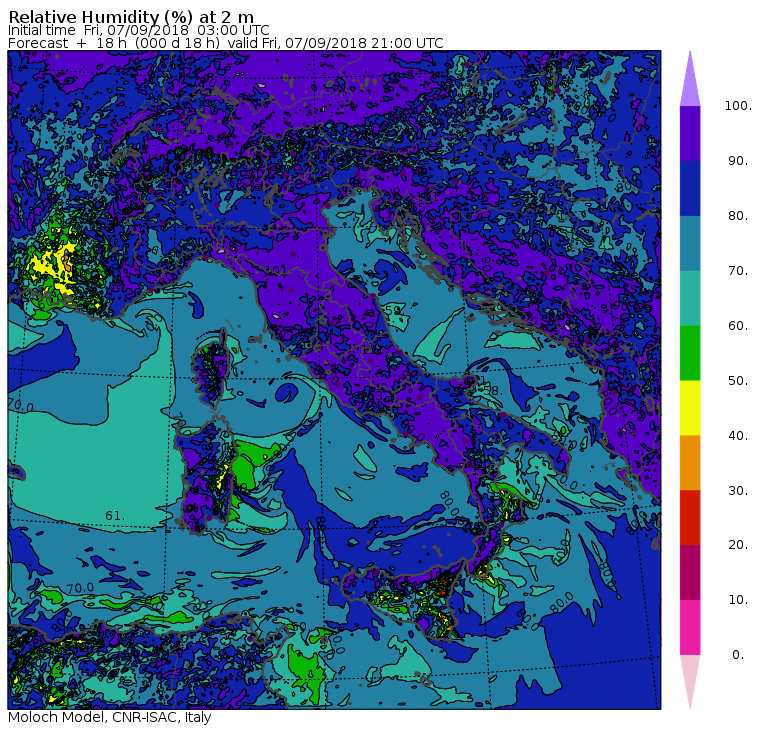760x731 pixels.
Task: Click the 70. label on the color scale
Action: (x=738, y=270)
